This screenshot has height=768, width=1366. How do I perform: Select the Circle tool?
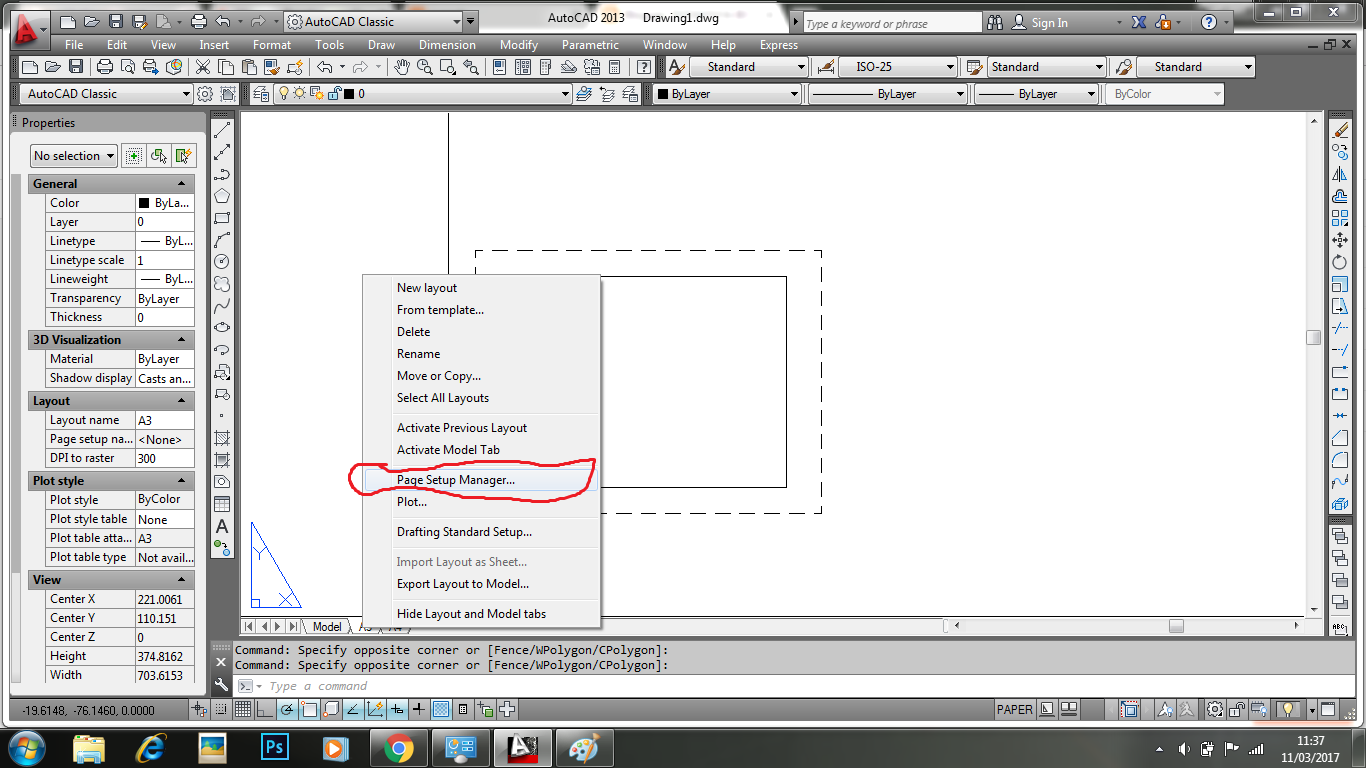coord(222,261)
